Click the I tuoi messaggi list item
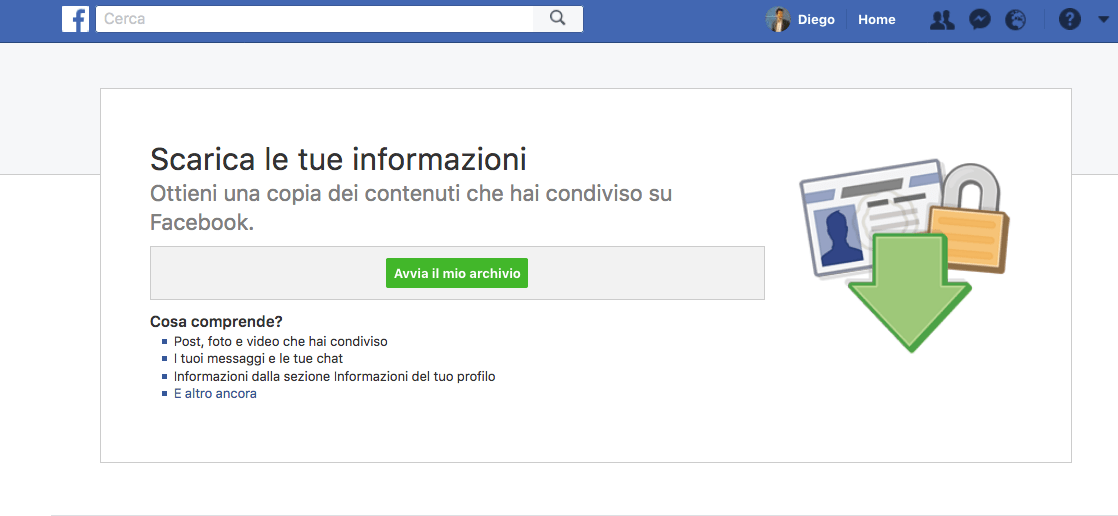Viewport: 1118px width, 516px height. coord(258,358)
